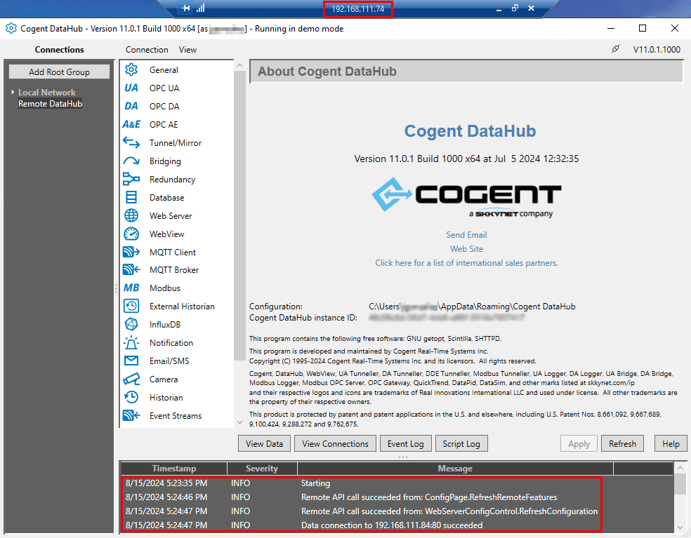Open the Event Log
The height and width of the screenshot is (538, 691).
[405, 444]
